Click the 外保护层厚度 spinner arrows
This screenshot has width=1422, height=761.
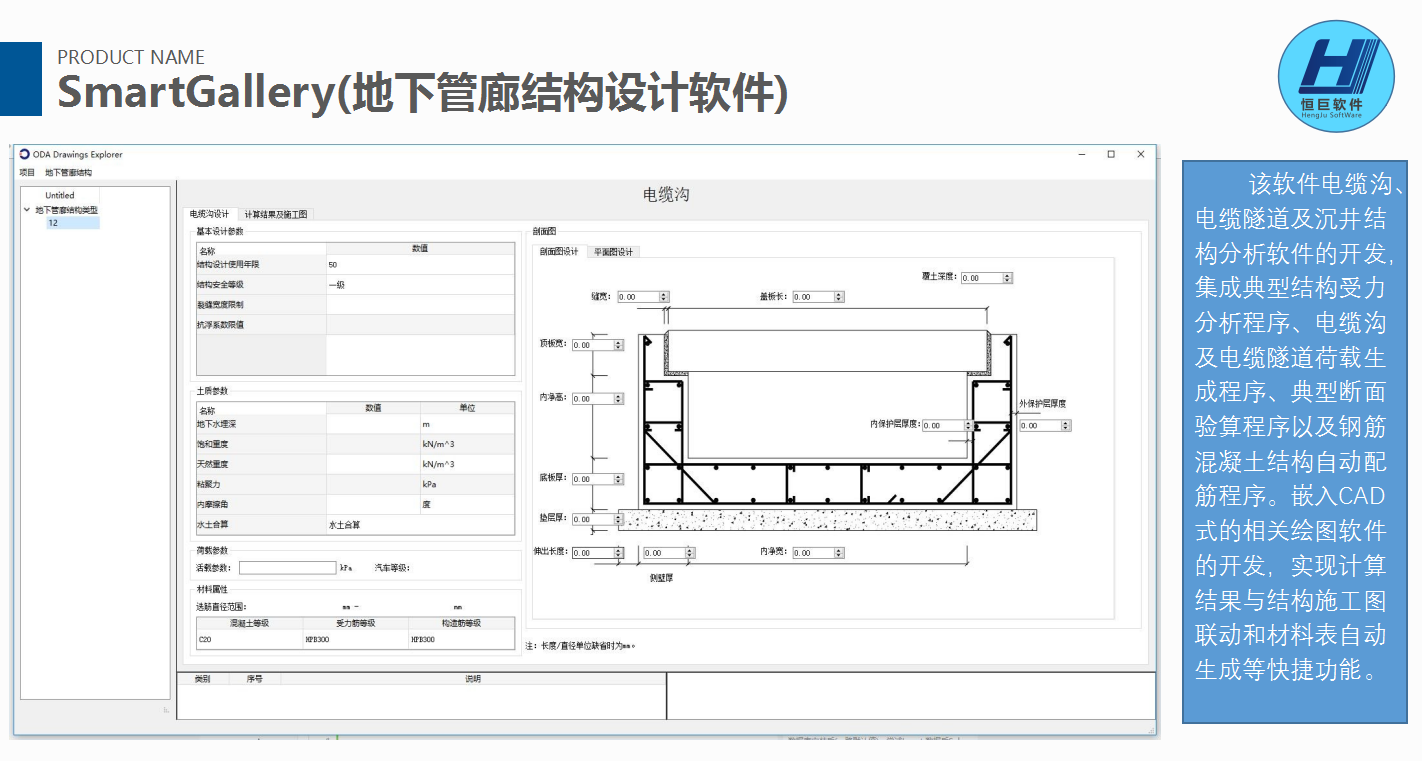pyautogui.click(x=1066, y=426)
